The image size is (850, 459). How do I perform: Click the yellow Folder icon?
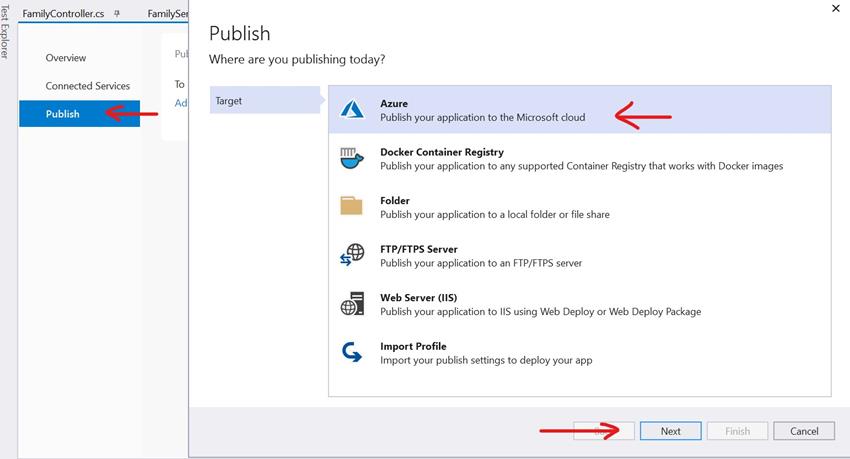[351, 206]
